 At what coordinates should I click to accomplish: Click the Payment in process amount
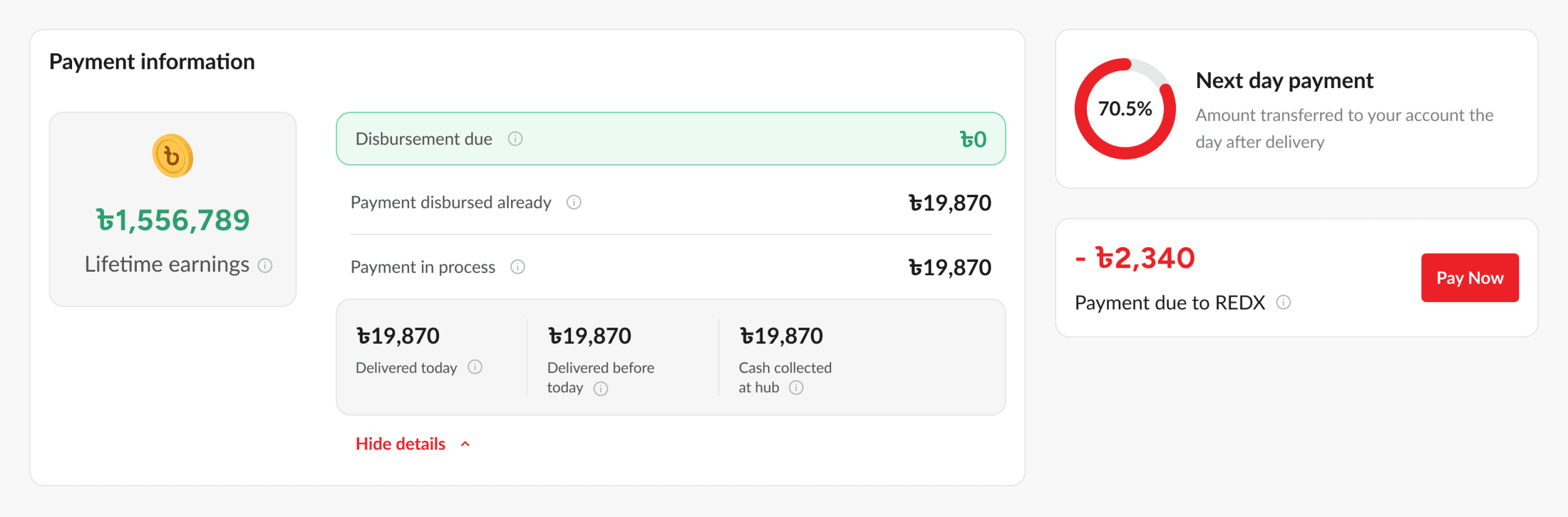coord(949,267)
